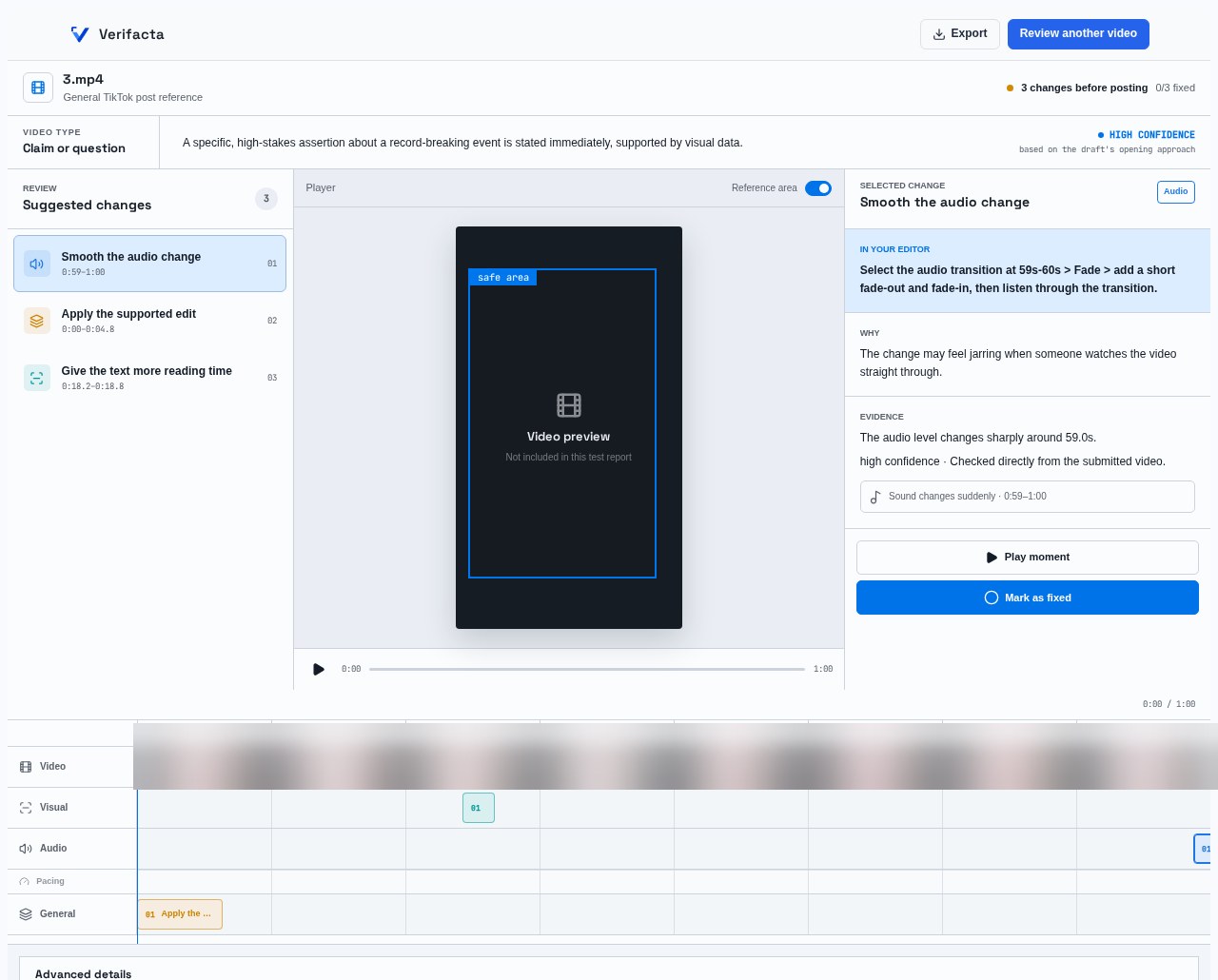Viewport: 1218px width, 980px height.
Task: Click the Visual track marker 01
Action: point(479,808)
